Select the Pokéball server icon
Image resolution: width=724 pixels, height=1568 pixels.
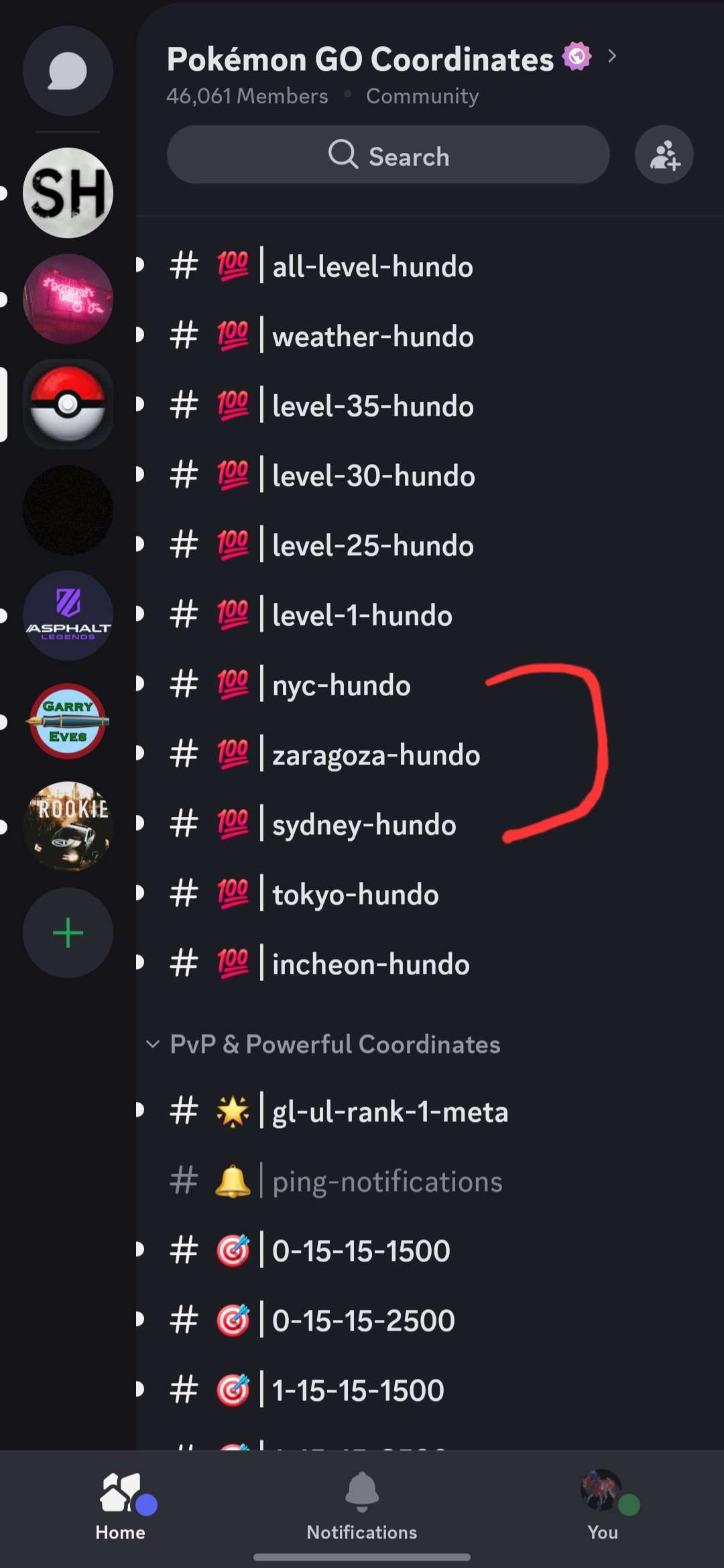pos(68,404)
